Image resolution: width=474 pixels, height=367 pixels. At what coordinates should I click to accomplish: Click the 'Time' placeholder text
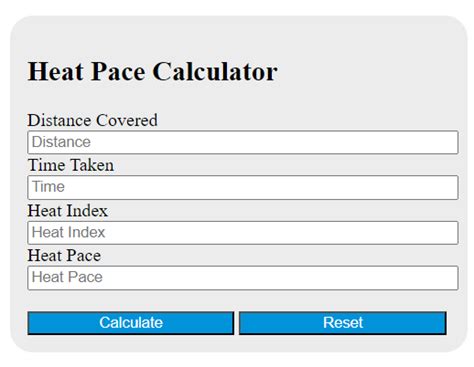[48, 187]
